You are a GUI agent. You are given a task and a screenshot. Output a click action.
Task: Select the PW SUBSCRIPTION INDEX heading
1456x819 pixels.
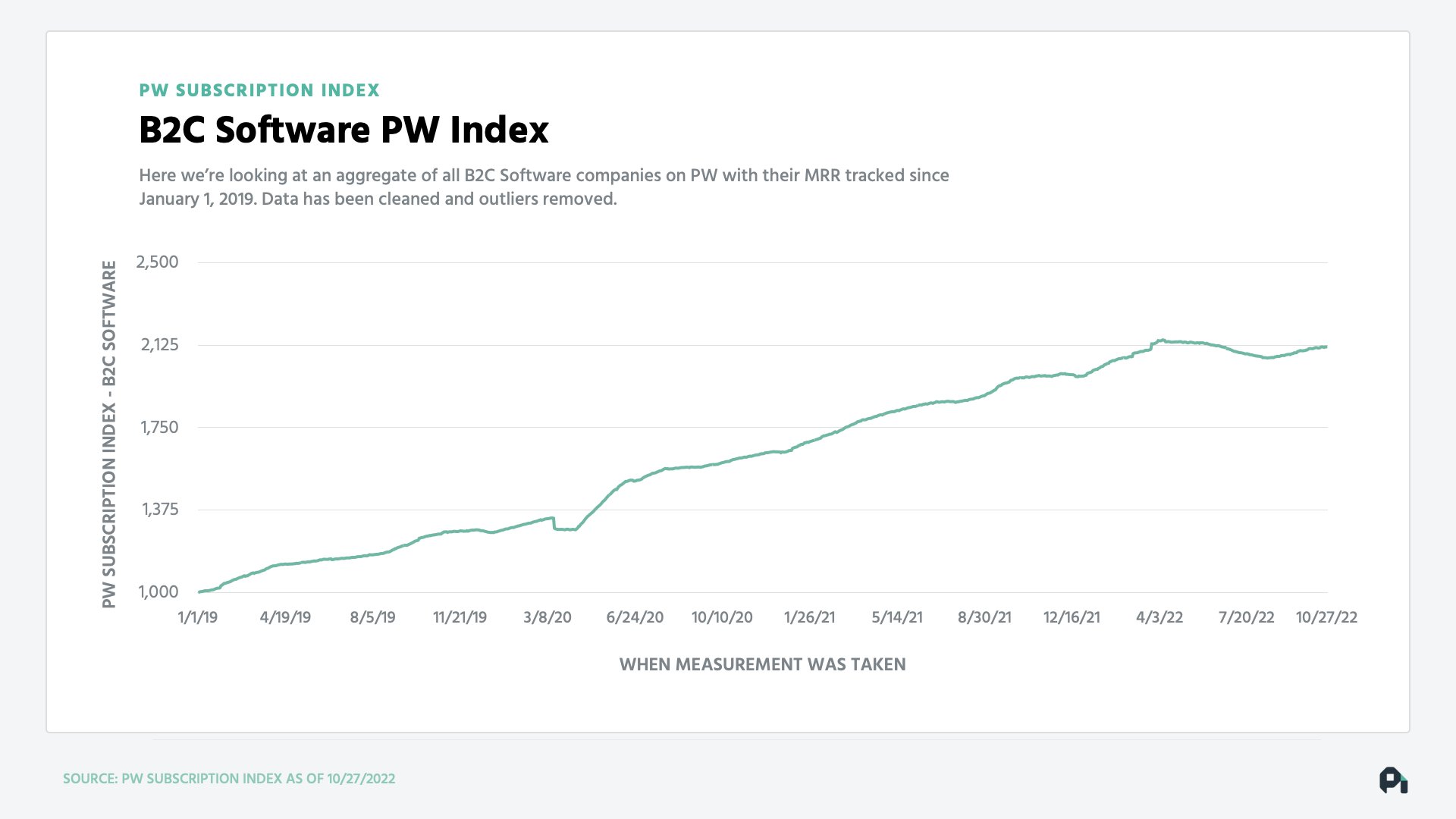[x=259, y=90]
